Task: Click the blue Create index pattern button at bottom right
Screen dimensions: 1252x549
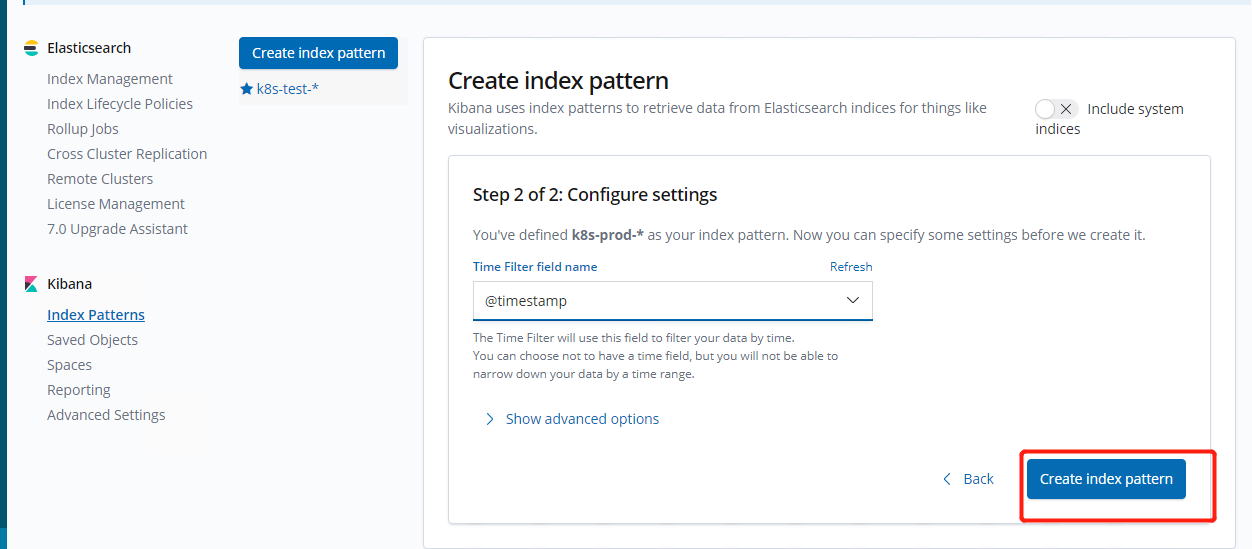Action: pos(1106,479)
